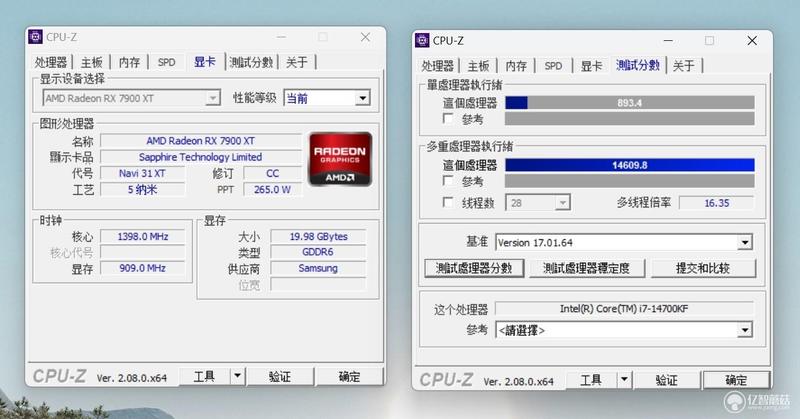Minimize the right CPU-Z window
The width and height of the screenshot is (800, 419).
(x=668, y=40)
